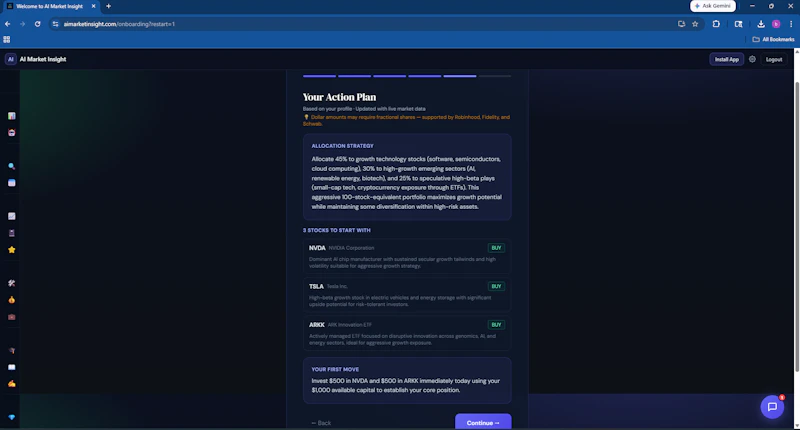Open the magnifying glass search sidebar icon

12,166
